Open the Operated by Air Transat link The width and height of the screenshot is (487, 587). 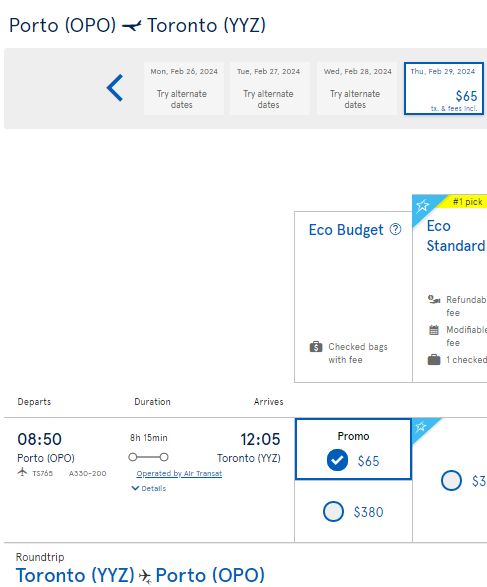pyautogui.click(x=179, y=474)
